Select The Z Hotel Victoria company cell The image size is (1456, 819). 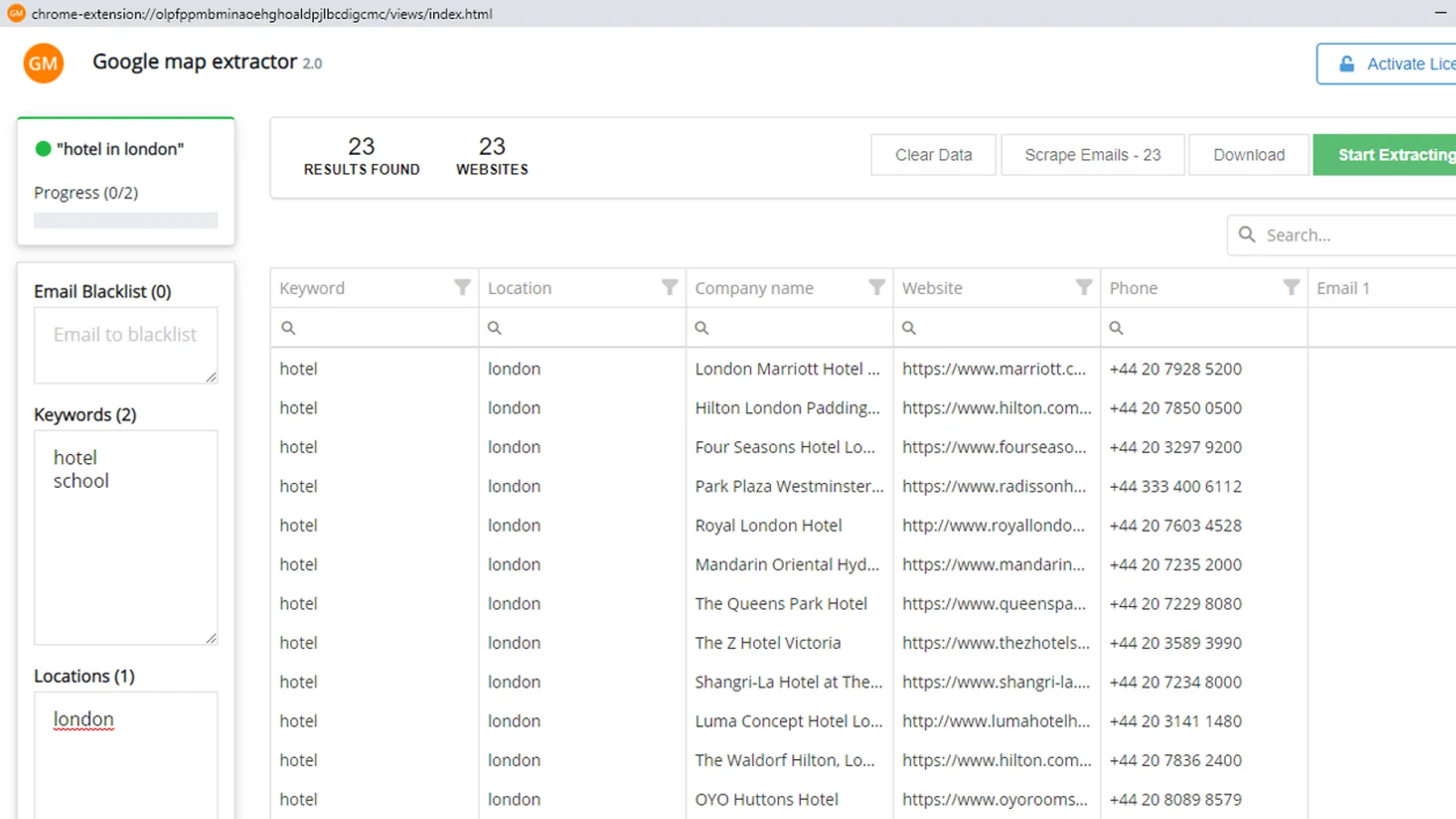pyautogui.click(x=788, y=642)
